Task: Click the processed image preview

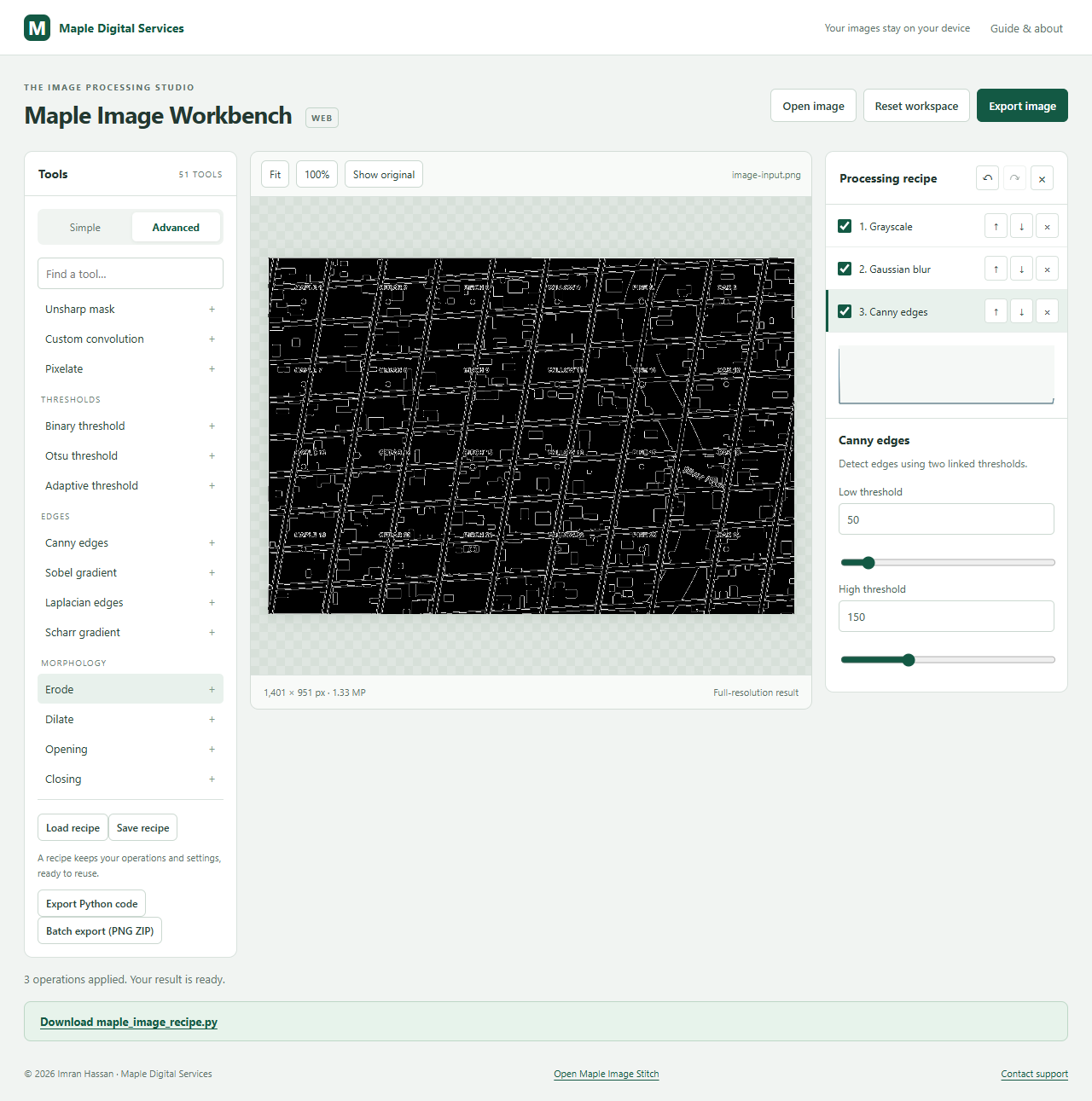Action: [x=531, y=436]
